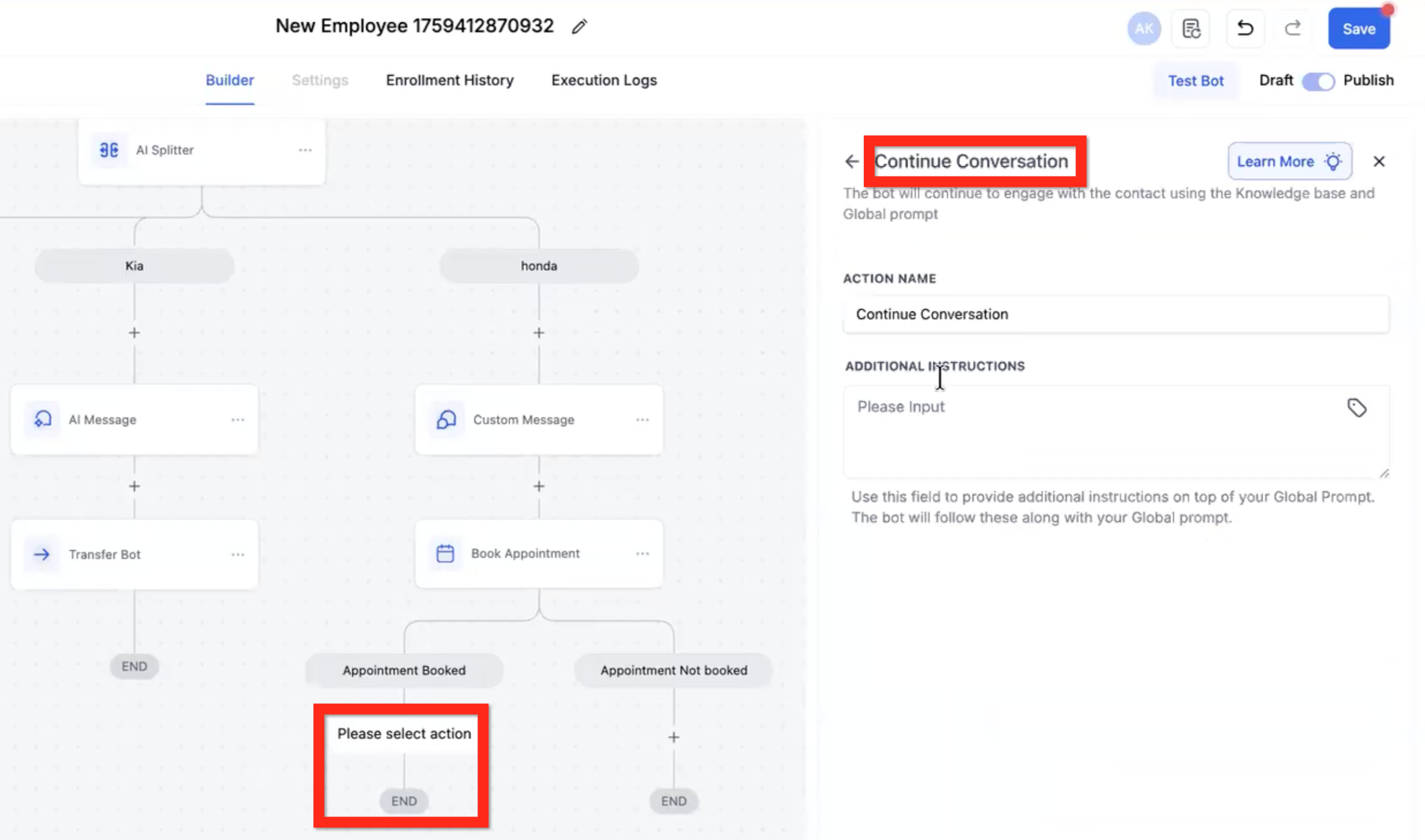Click the Learn More button
Image resolution: width=1425 pixels, height=840 pixels.
coord(1289,161)
